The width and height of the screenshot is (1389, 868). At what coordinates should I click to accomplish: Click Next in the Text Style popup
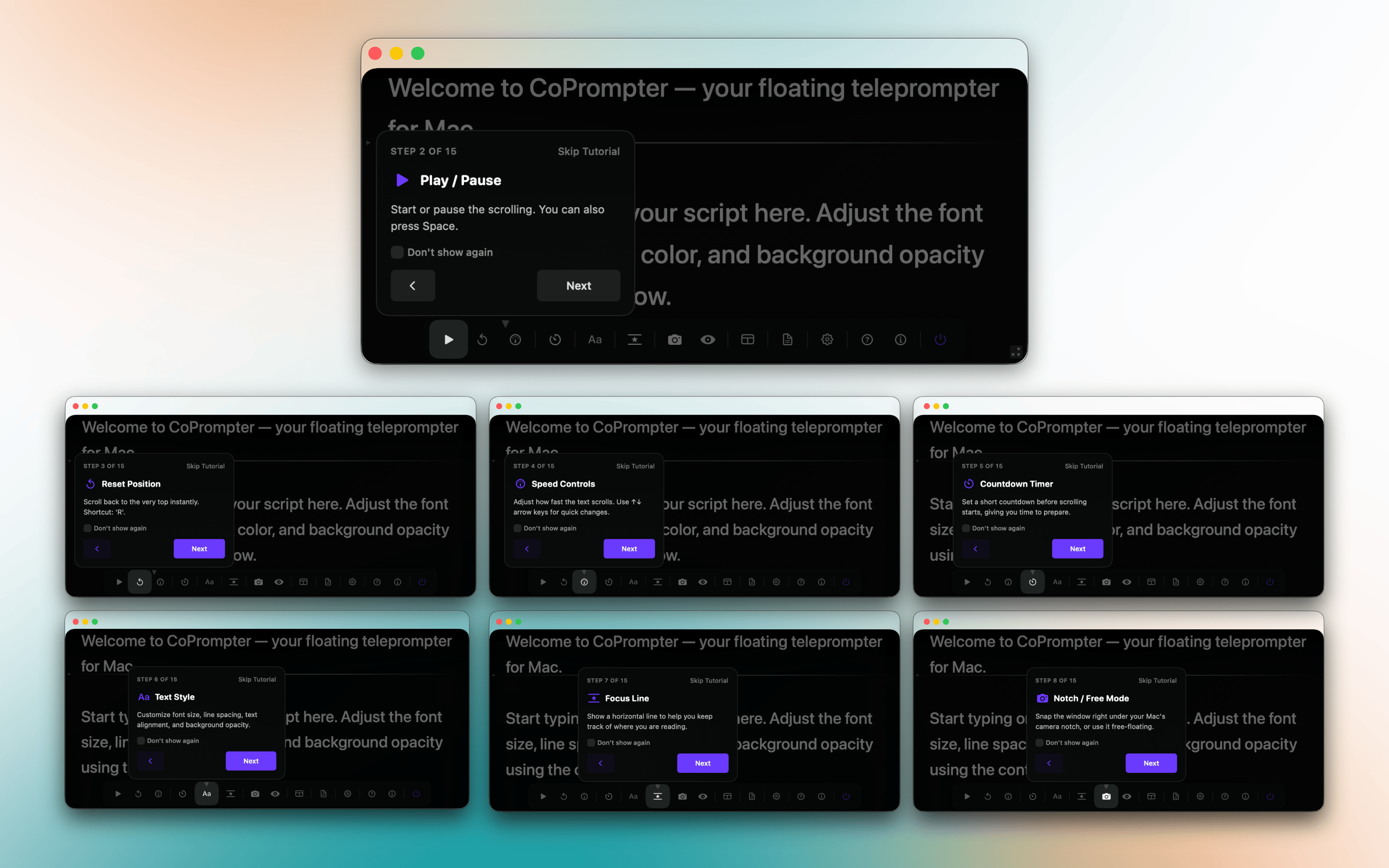point(251,761)
